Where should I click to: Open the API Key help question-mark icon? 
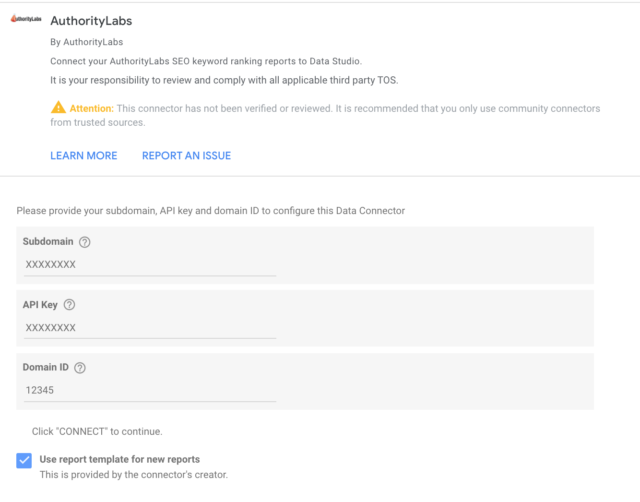click(x=69, y=305)
